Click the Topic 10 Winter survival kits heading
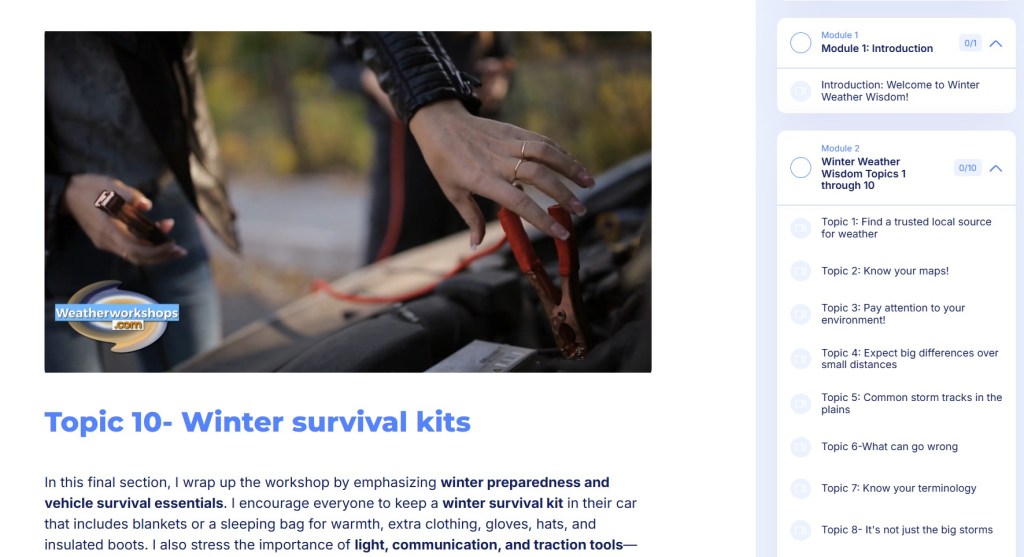The image size is (1024, 557). [257, 422]
